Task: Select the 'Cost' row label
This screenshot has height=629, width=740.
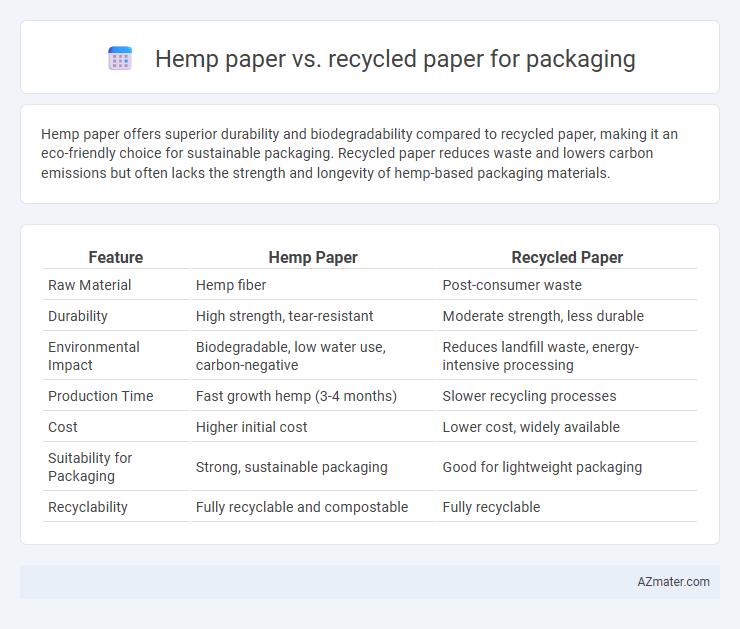Action: [x=63, y=427]
